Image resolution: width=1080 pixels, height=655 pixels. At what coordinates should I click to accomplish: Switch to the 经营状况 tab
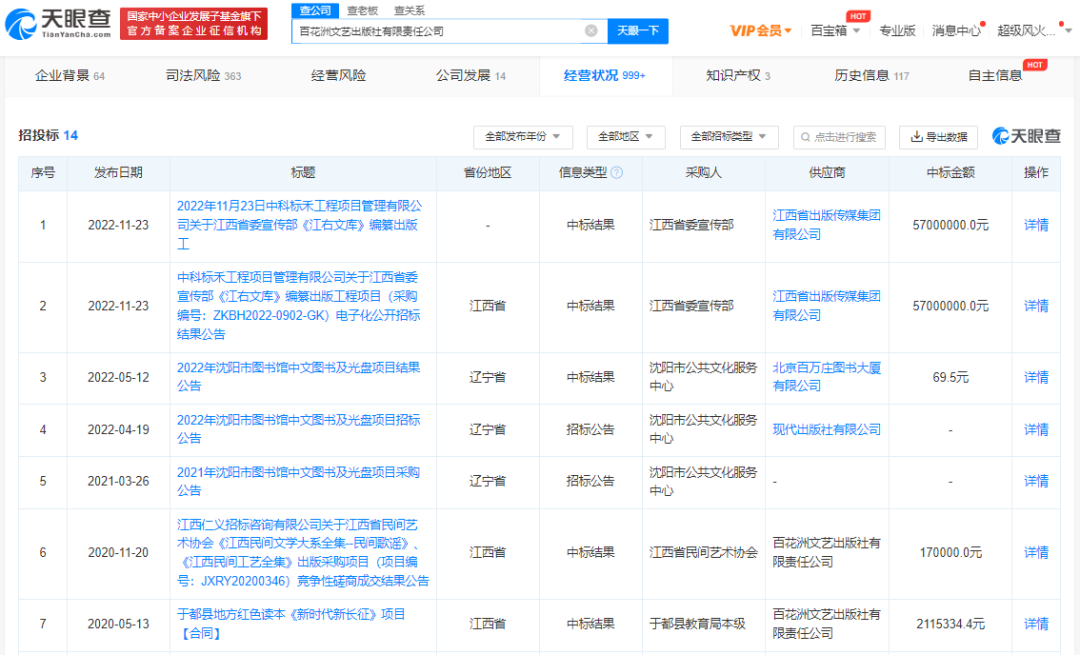pyautogui.click(x=605, y=76)
